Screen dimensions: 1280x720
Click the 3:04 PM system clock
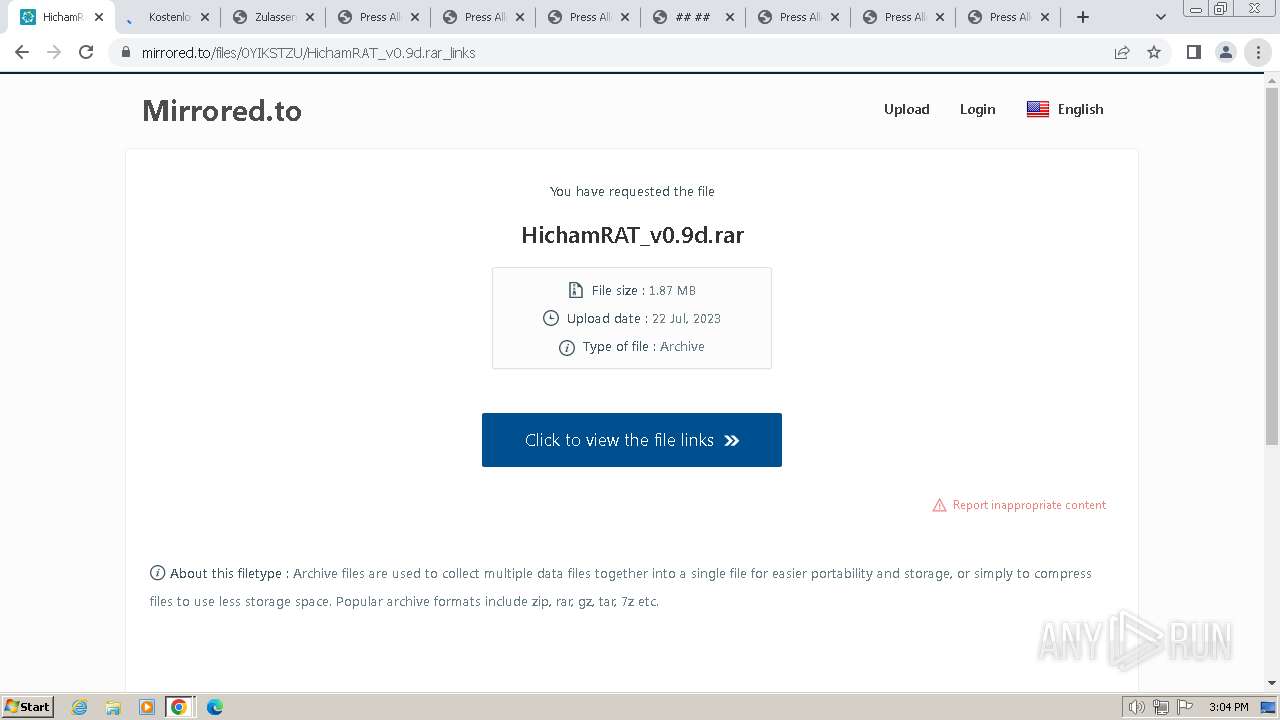coord(1228,707)
